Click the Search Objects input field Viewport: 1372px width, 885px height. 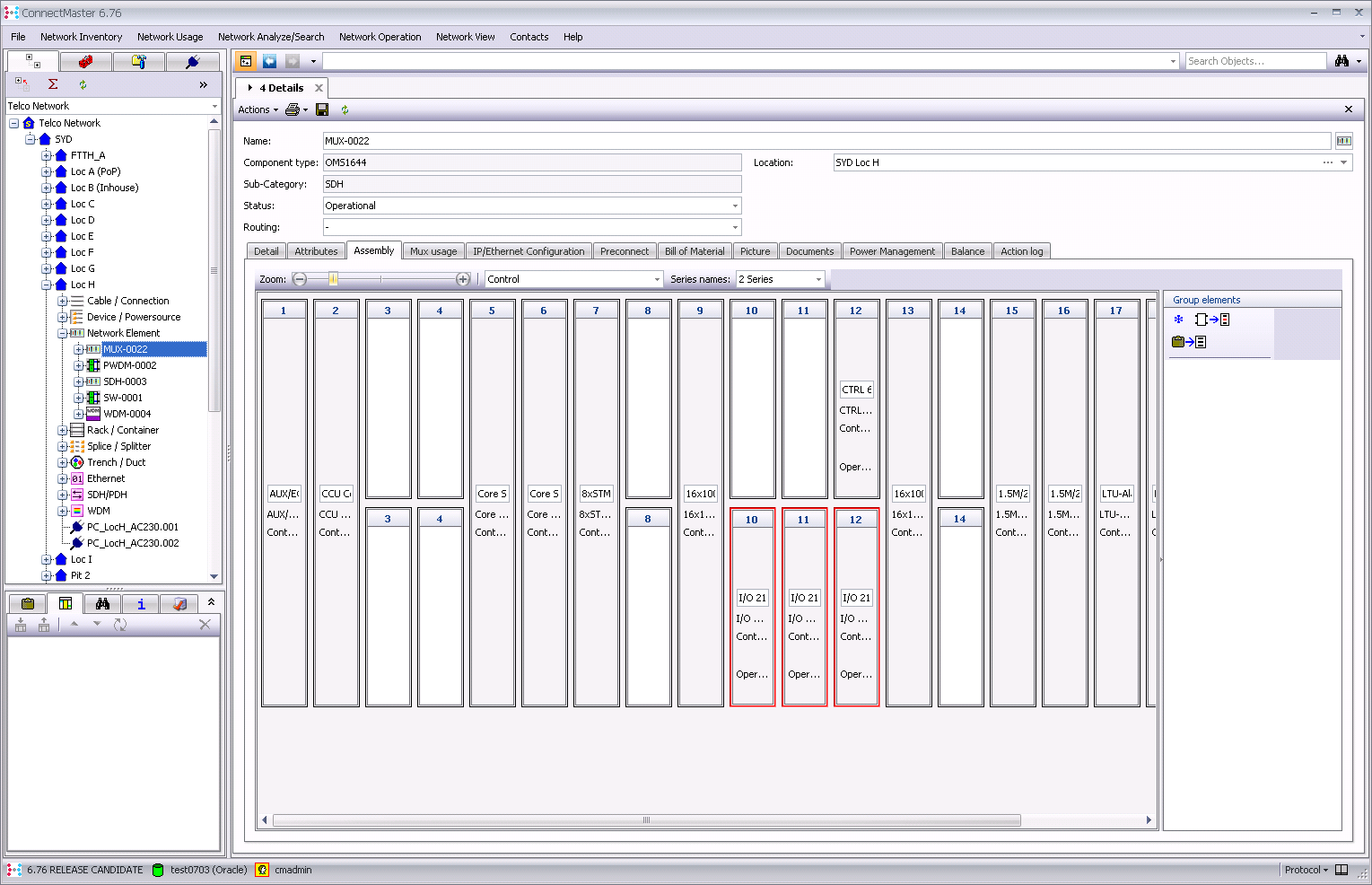pyautogui.click(x=1255, y=61)
